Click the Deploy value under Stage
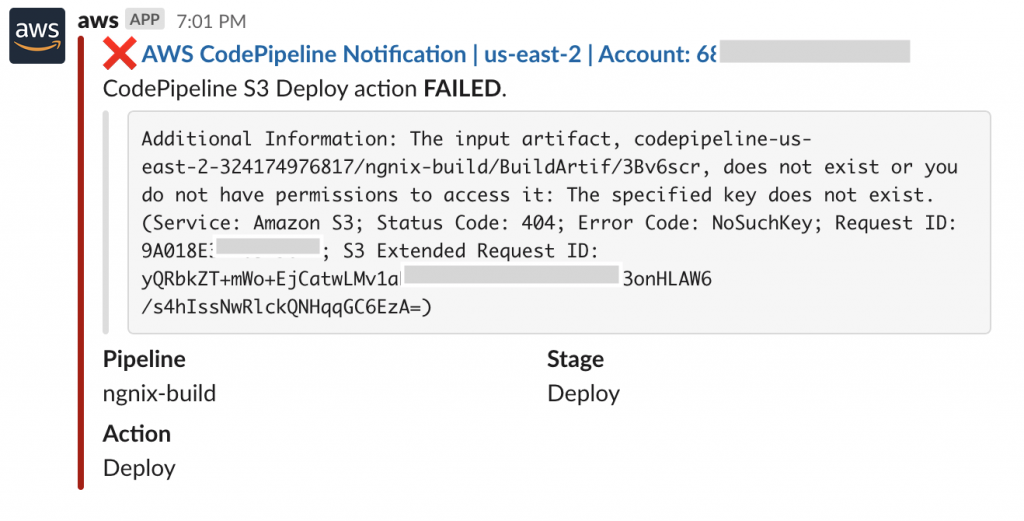Viewport: 1024px width, 521px height. coord(583,393)
